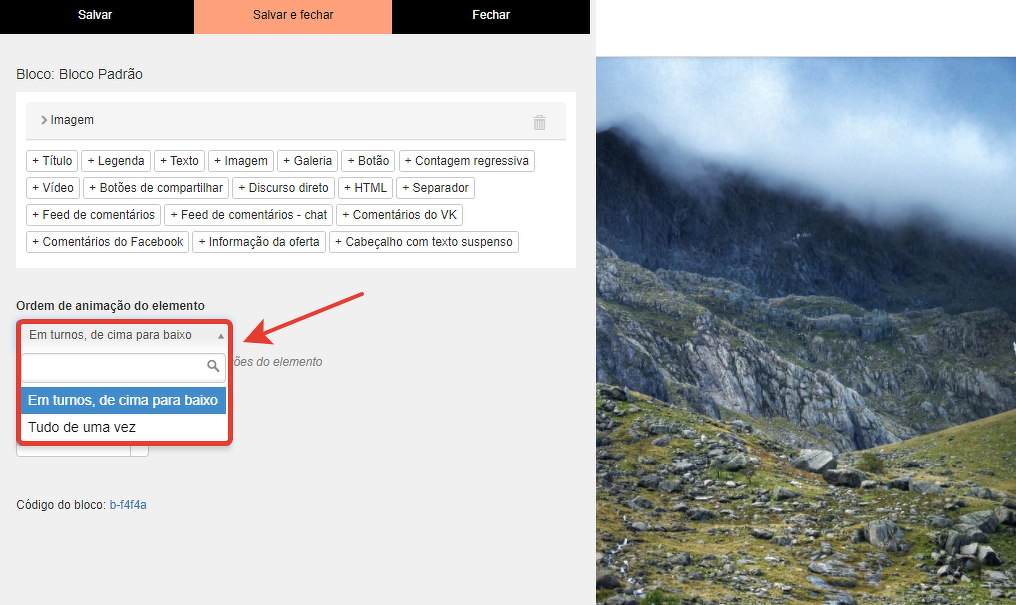Insert a Galeria element
This screenshot has height=605, width=1016.
tap(307, 161)
